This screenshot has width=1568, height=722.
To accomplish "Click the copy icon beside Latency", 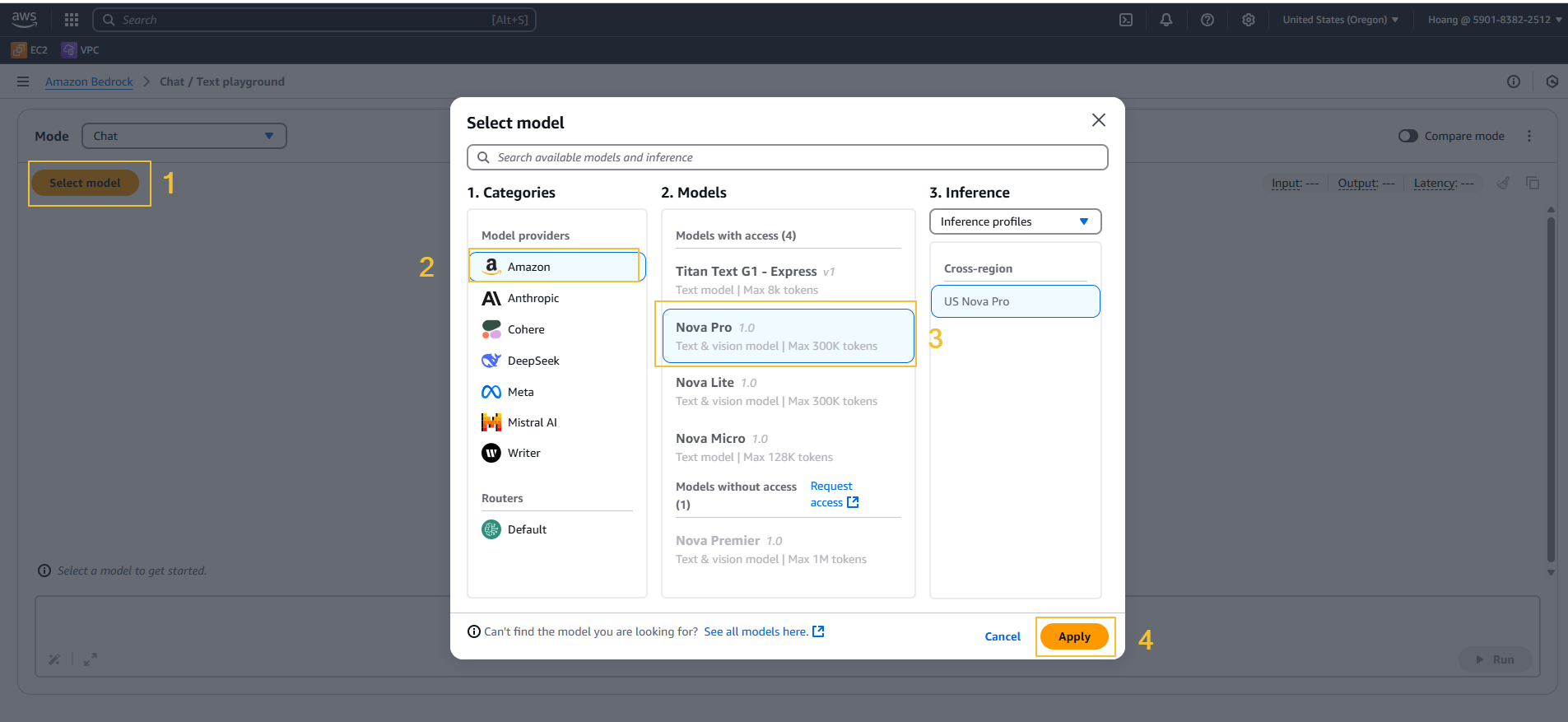I will 1533,183.
